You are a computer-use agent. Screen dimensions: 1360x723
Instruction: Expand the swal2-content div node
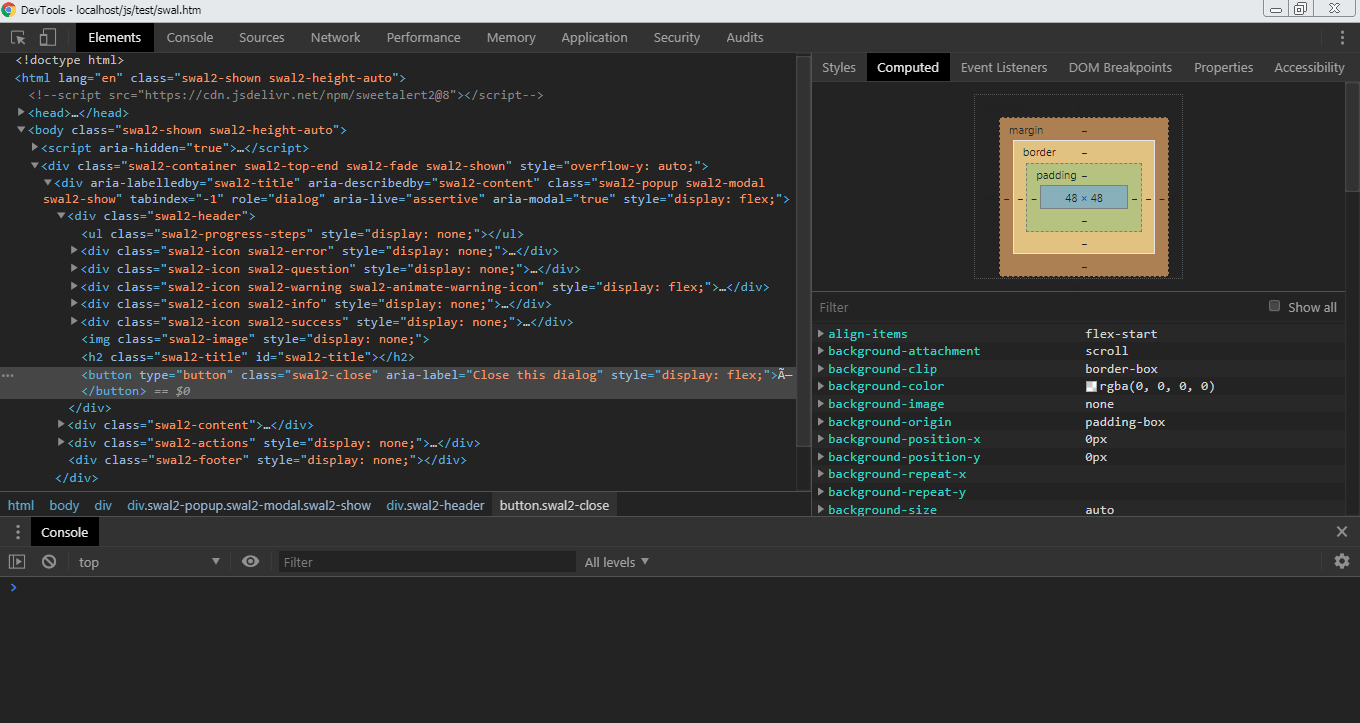click(61, 425)
